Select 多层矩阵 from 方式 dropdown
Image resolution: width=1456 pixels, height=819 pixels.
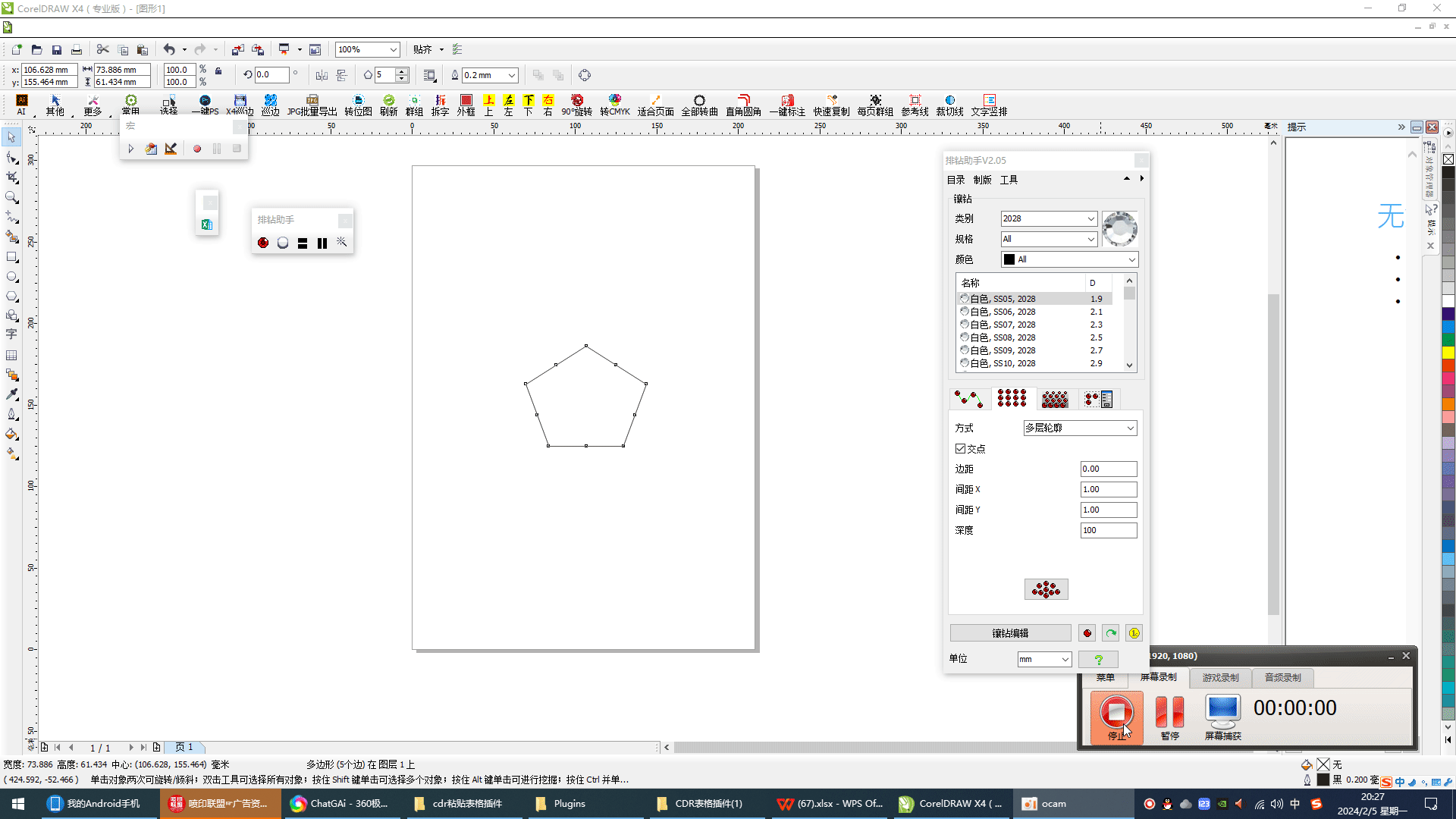tap(1078, 427)
